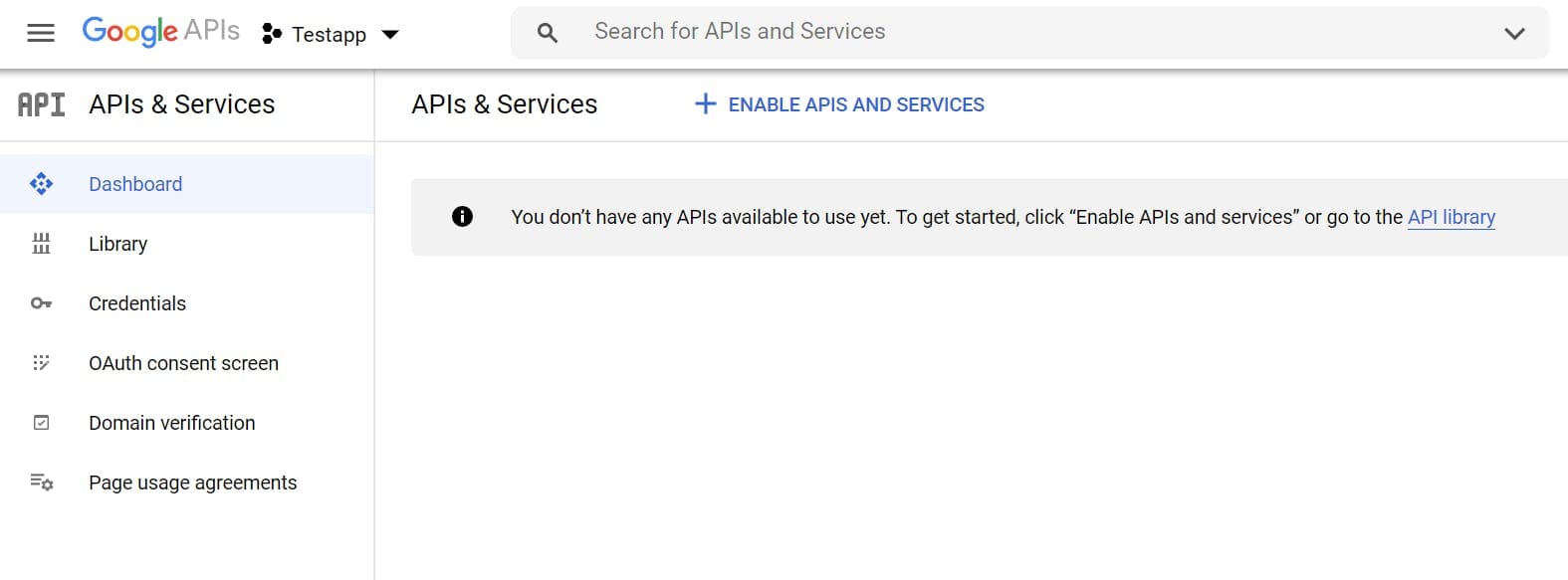The image size is (1568, 580).
Task: Click the Page usage agreements icon
Action: click(41, 483)
